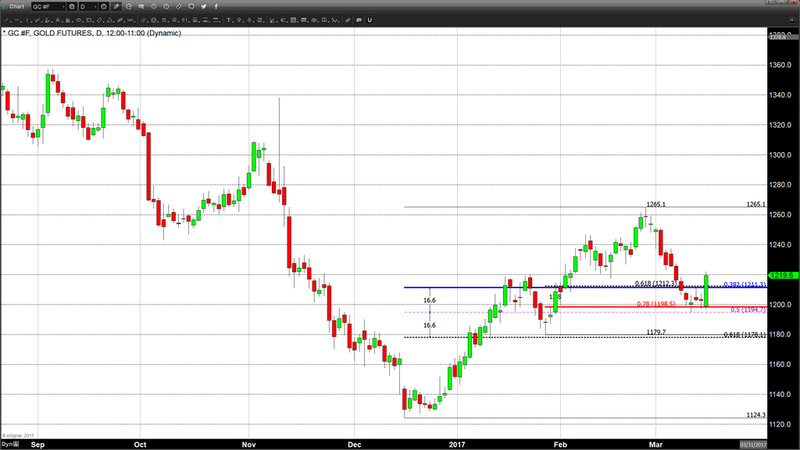
Task: Click toolbar overflow button at right edge
Action: click(792, 20)
